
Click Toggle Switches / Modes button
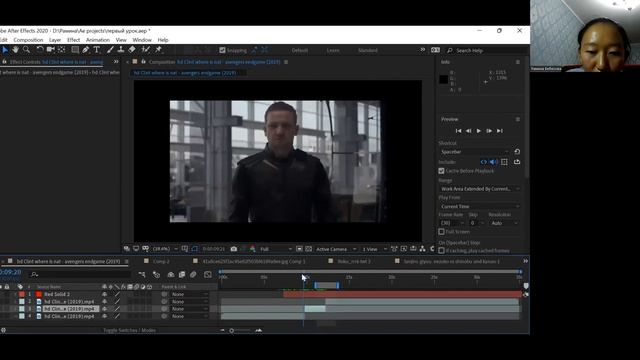[129, 330]
